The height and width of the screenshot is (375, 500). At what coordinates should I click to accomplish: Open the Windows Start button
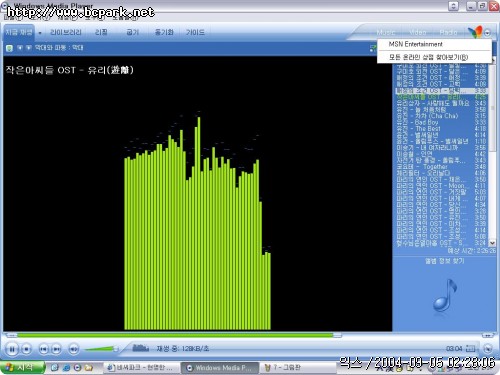[22, 367]
